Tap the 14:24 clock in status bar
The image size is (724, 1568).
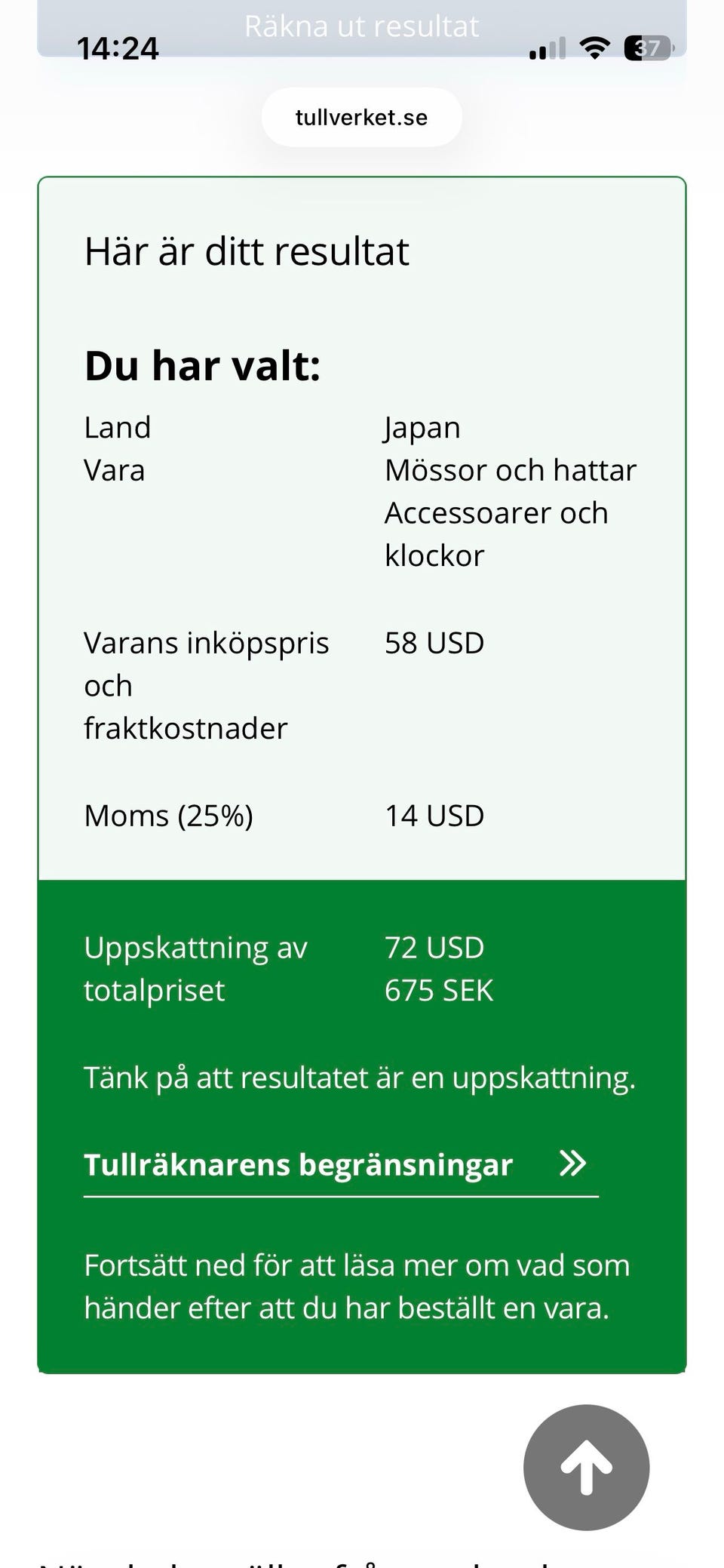pos(118,50)
